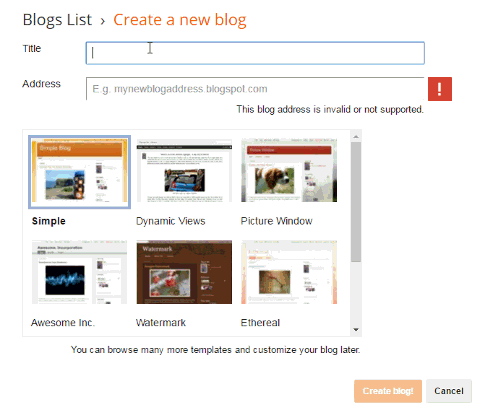Viewport: 480px width, 410px height.
Task: Click the template list scroll up arrow
Action: (x=356, y=137)
